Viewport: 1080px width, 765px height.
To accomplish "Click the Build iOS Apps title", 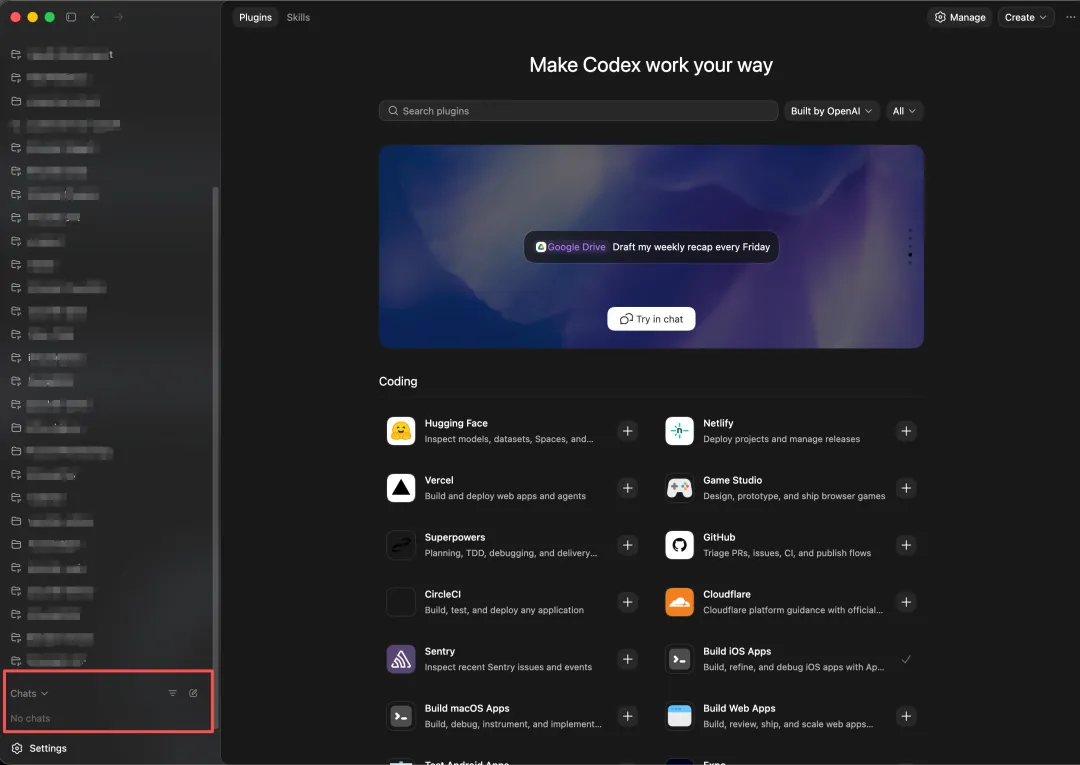I will (737, 651).
